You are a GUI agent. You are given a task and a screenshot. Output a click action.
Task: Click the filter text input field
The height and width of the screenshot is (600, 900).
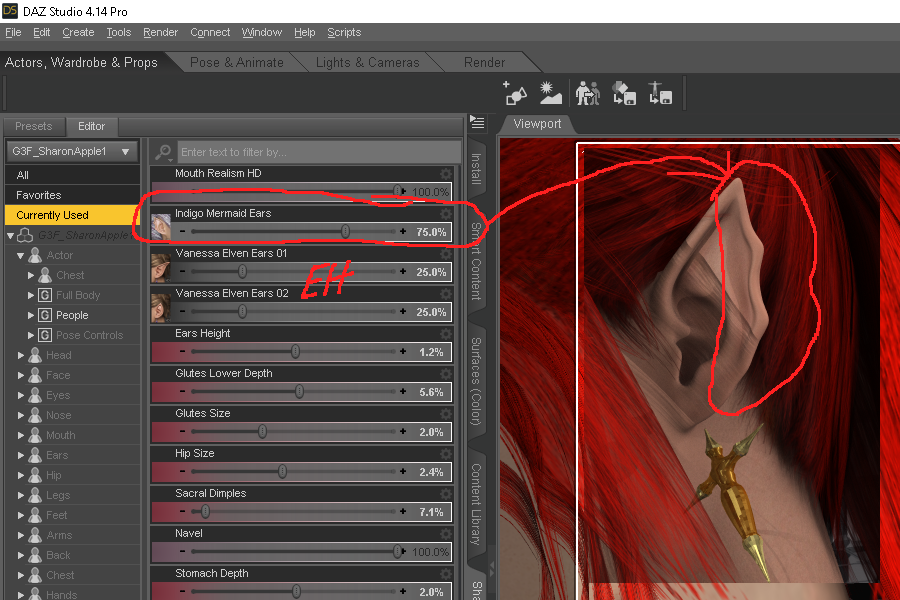[319, 152]
